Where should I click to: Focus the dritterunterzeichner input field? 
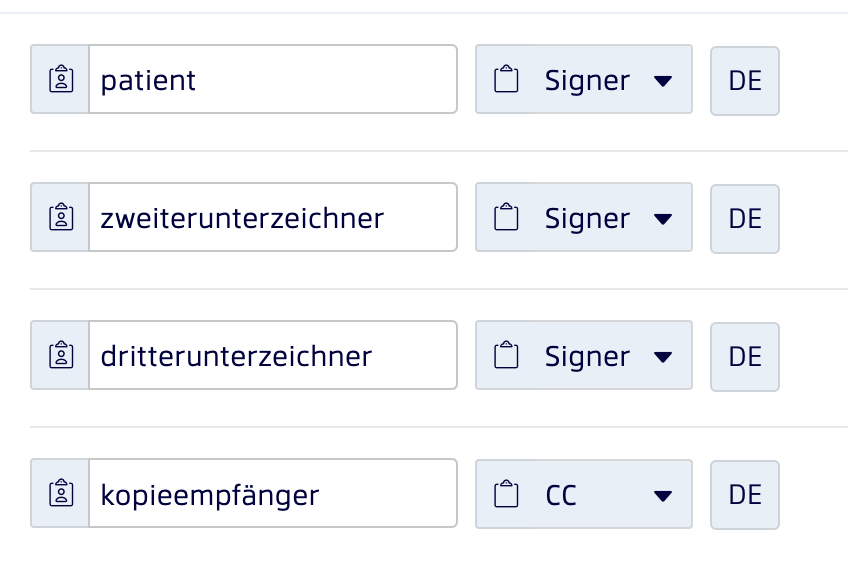point(273,355)
